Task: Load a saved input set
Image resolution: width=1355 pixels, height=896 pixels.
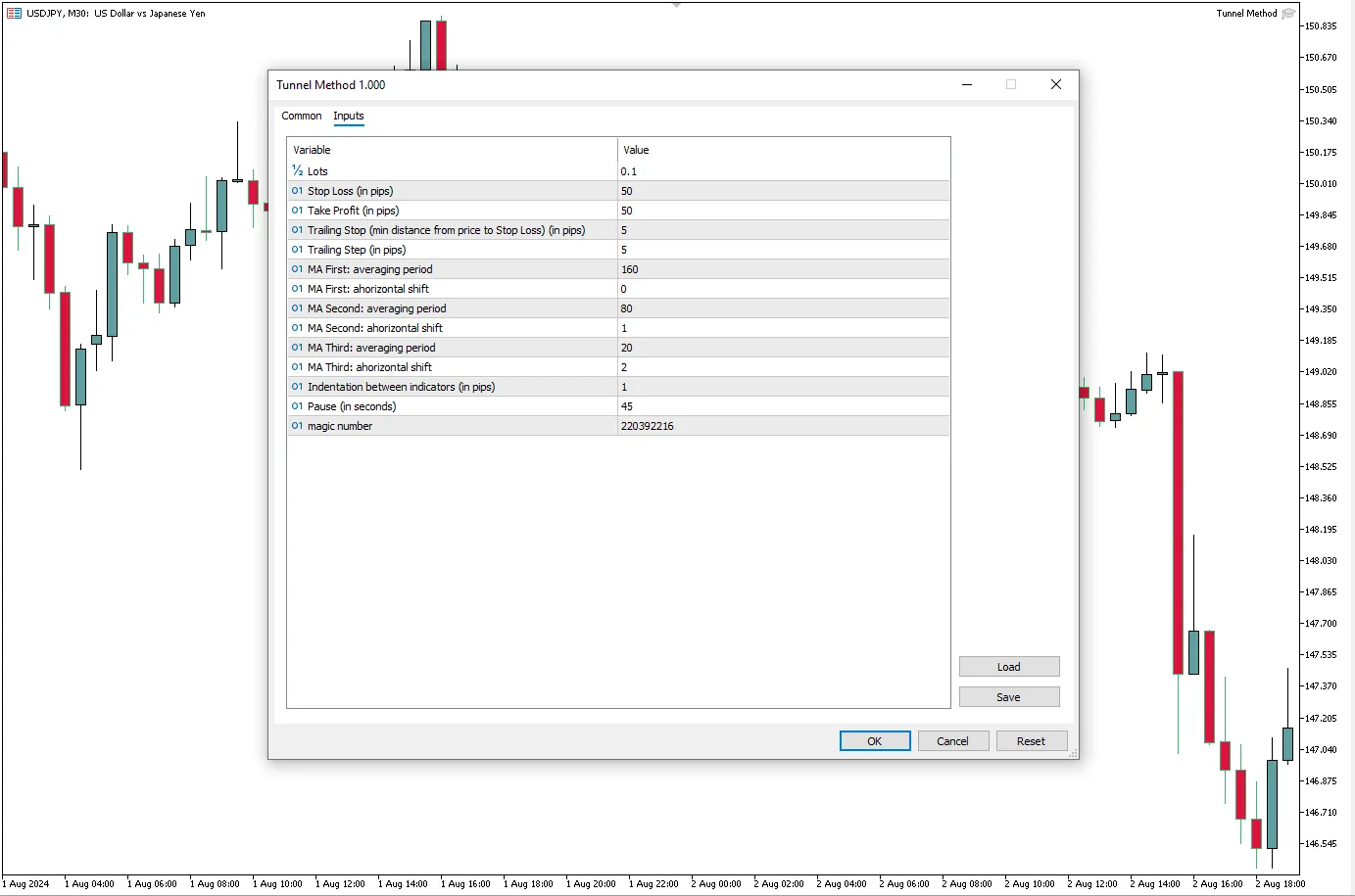Action: tap(1009, 667)
